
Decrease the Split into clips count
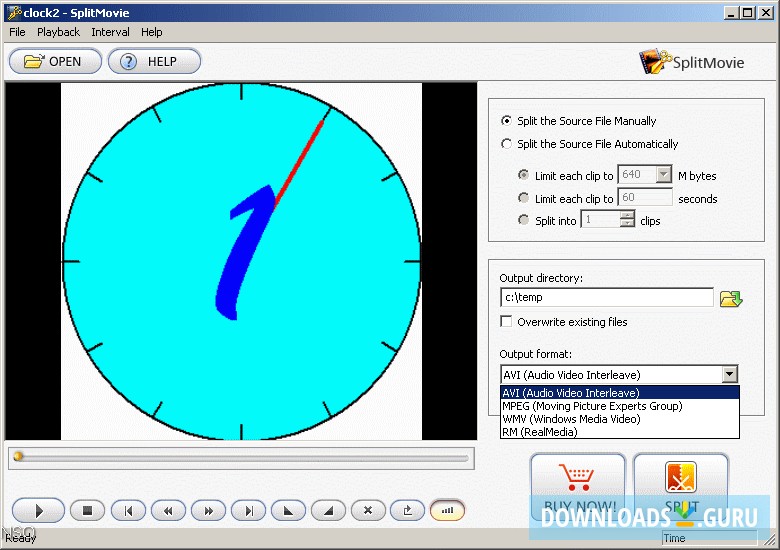628,223
